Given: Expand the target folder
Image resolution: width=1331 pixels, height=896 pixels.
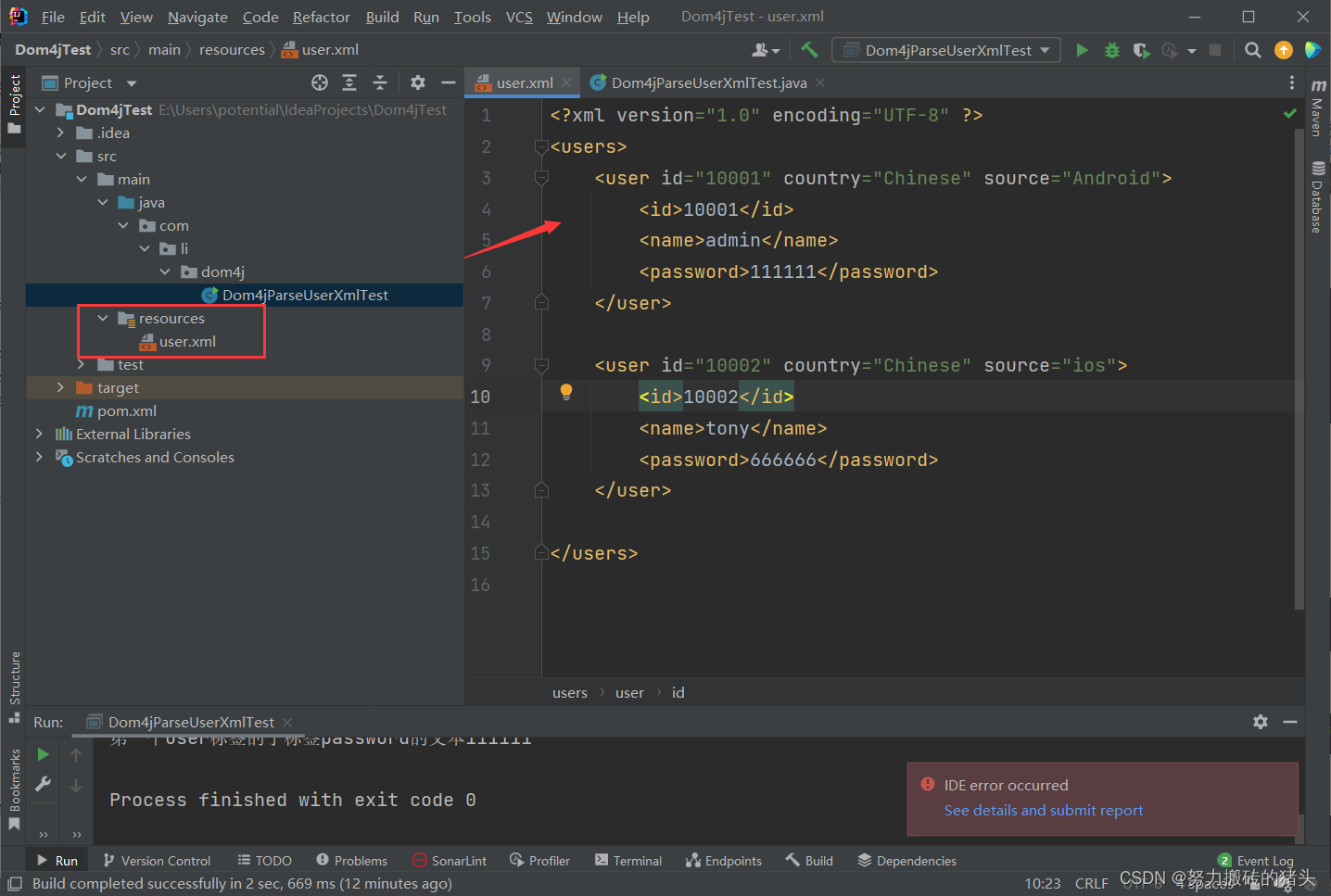Looking at the screenshot, I should coord(60,387).
